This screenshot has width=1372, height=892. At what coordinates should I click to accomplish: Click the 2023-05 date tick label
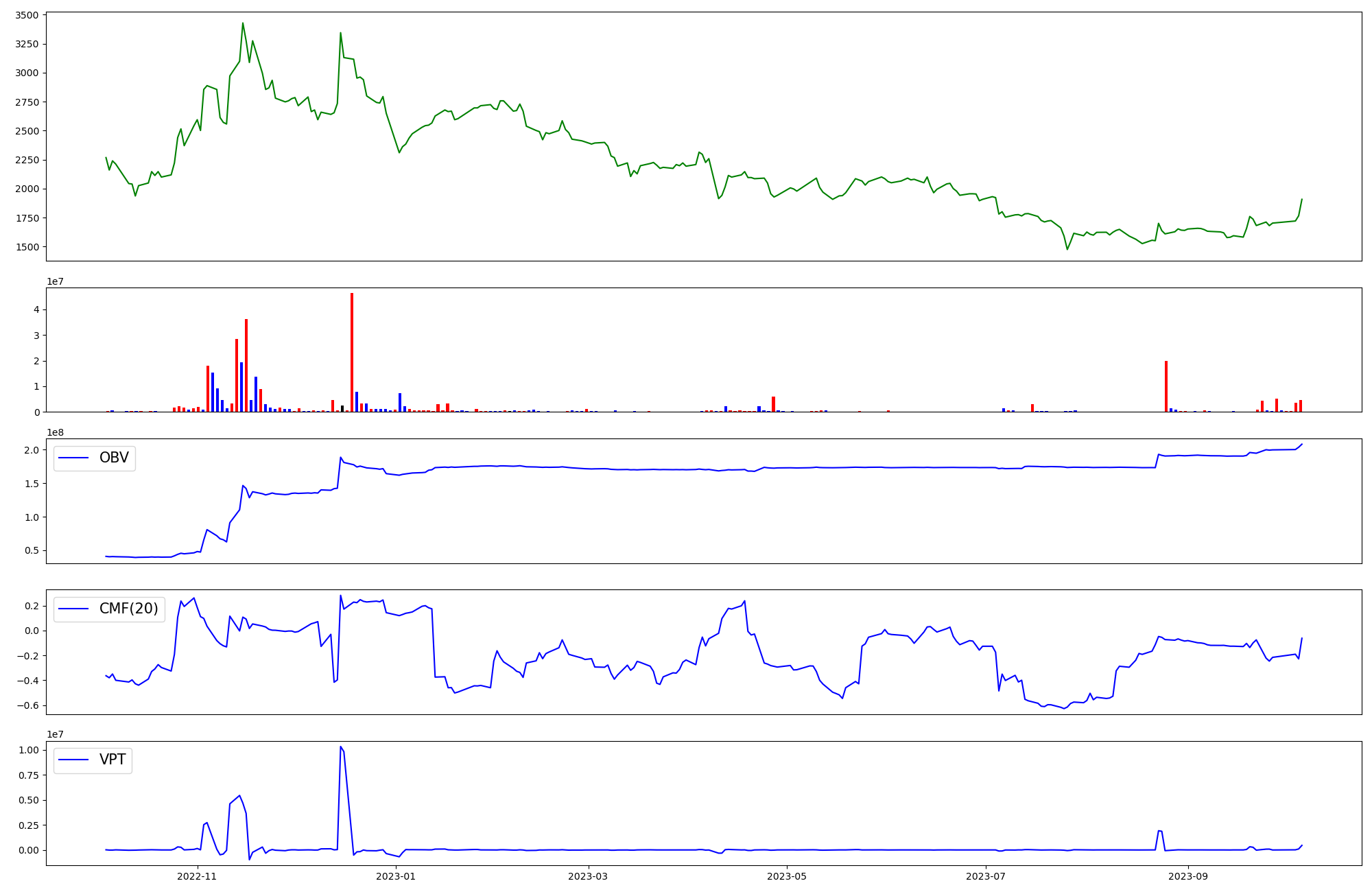click(786, 876)
